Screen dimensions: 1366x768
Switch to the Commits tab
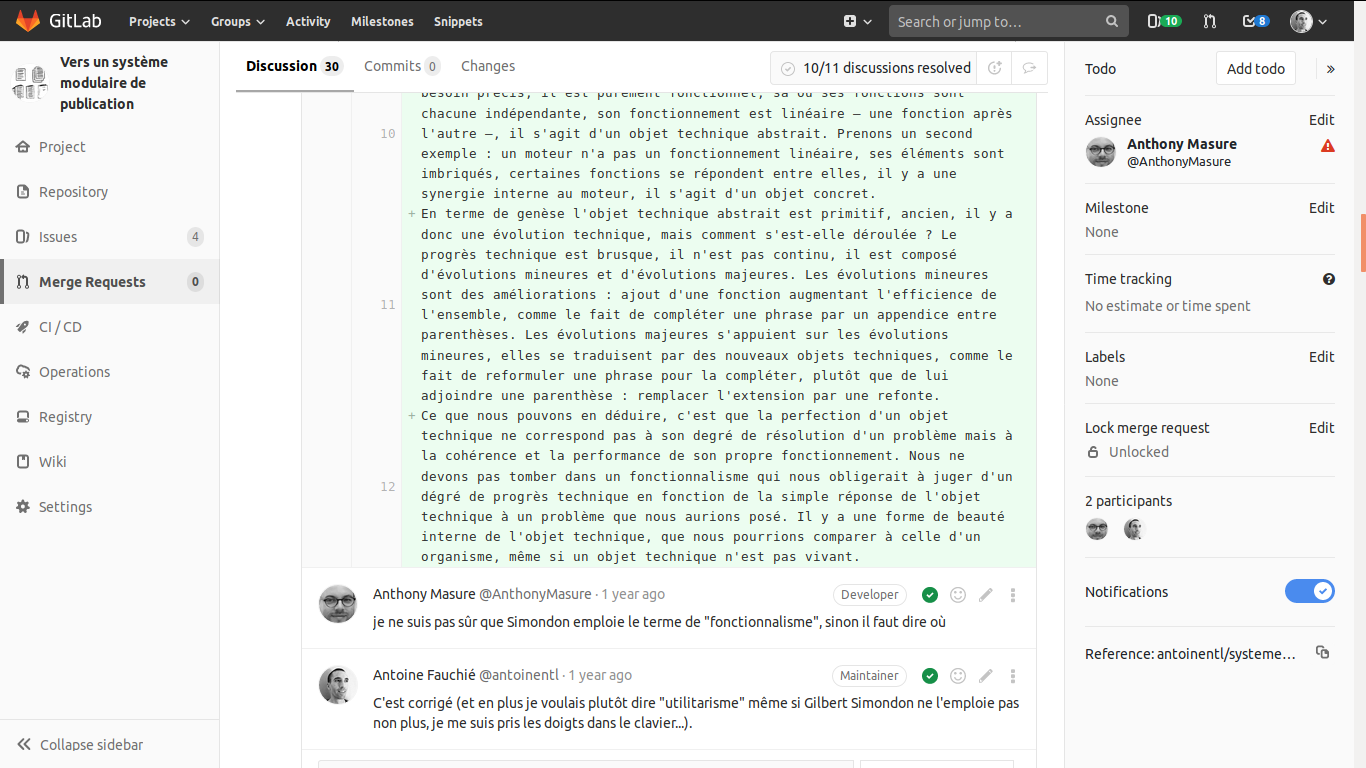pos(401,66)
